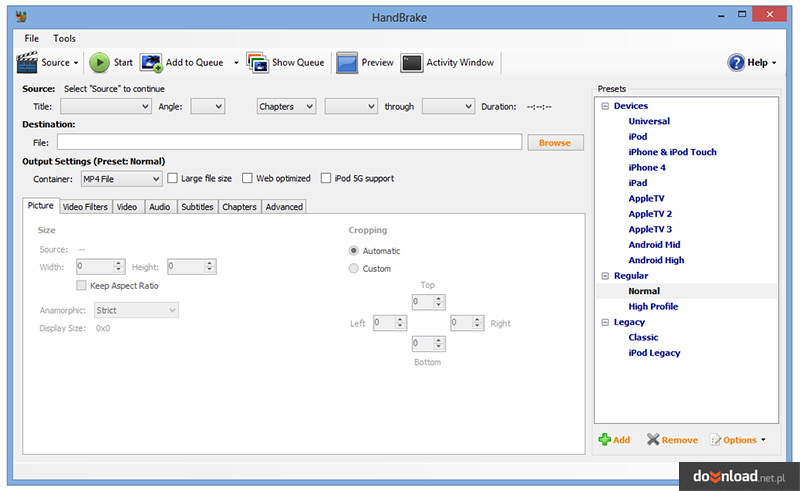
Task: Open the Chapters mode dropdown
Action: (x=286, y=106)
